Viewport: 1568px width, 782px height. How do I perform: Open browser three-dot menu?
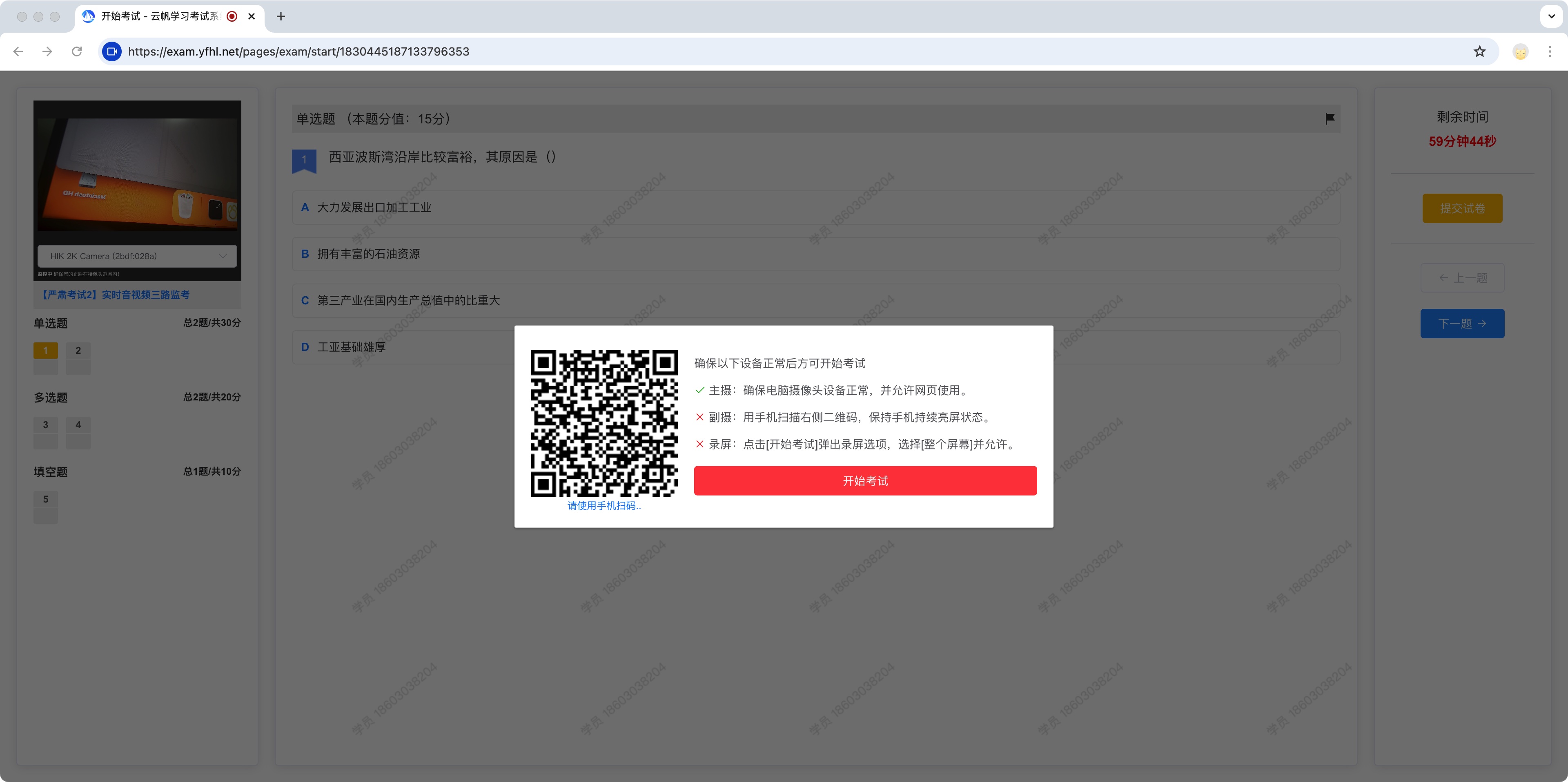[1550, 52]
